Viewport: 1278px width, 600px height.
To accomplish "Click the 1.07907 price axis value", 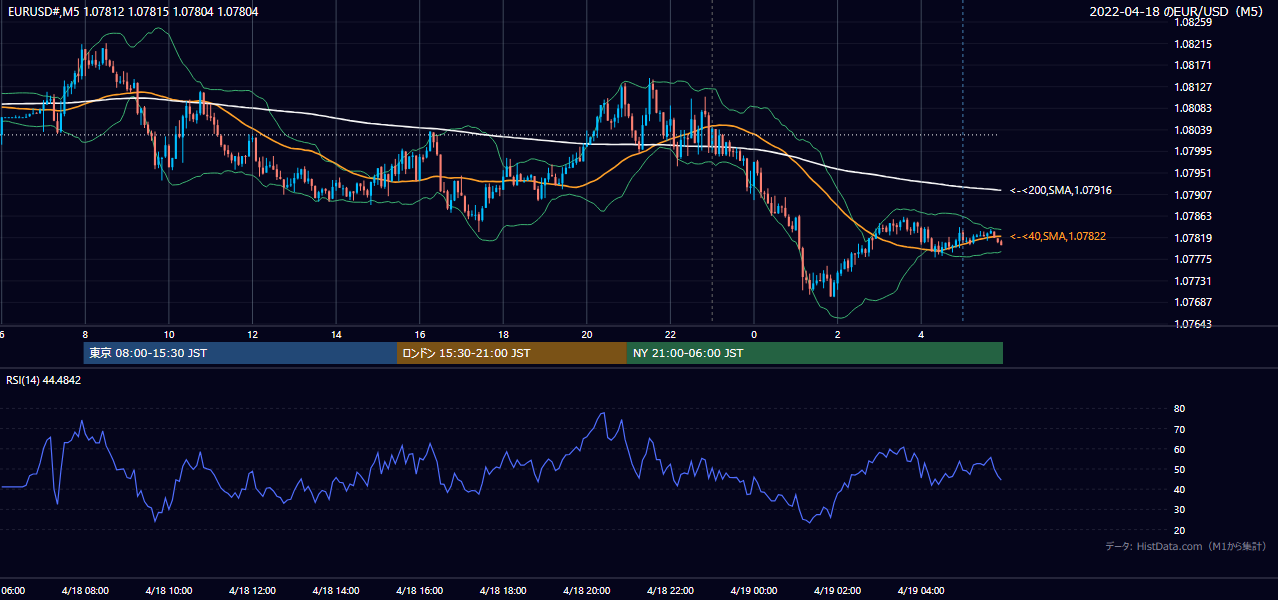I will [x=1192, y=195].
